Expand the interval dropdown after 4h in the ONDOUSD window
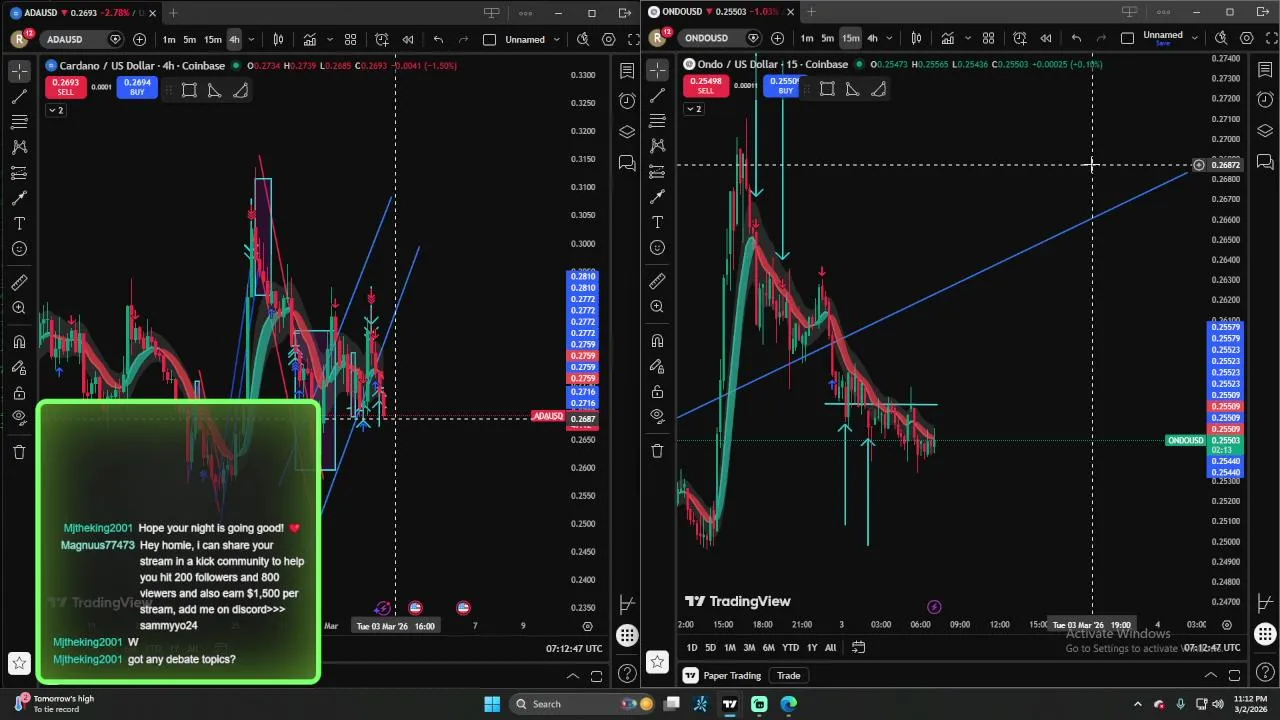This screenshot has width=1280, height=720. [889, 38]
